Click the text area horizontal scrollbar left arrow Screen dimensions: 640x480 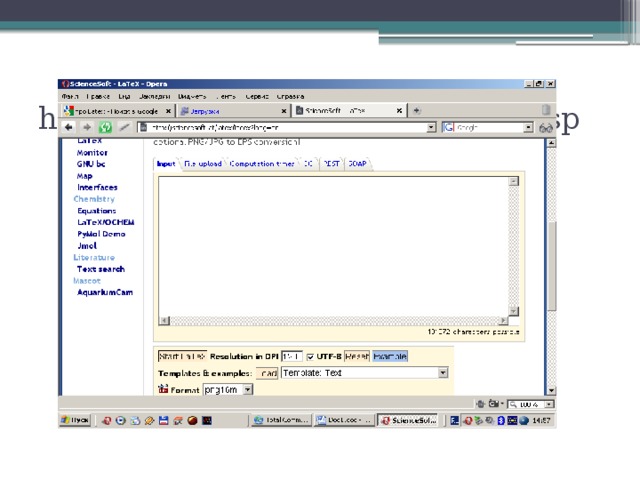(x=164, y=320)
